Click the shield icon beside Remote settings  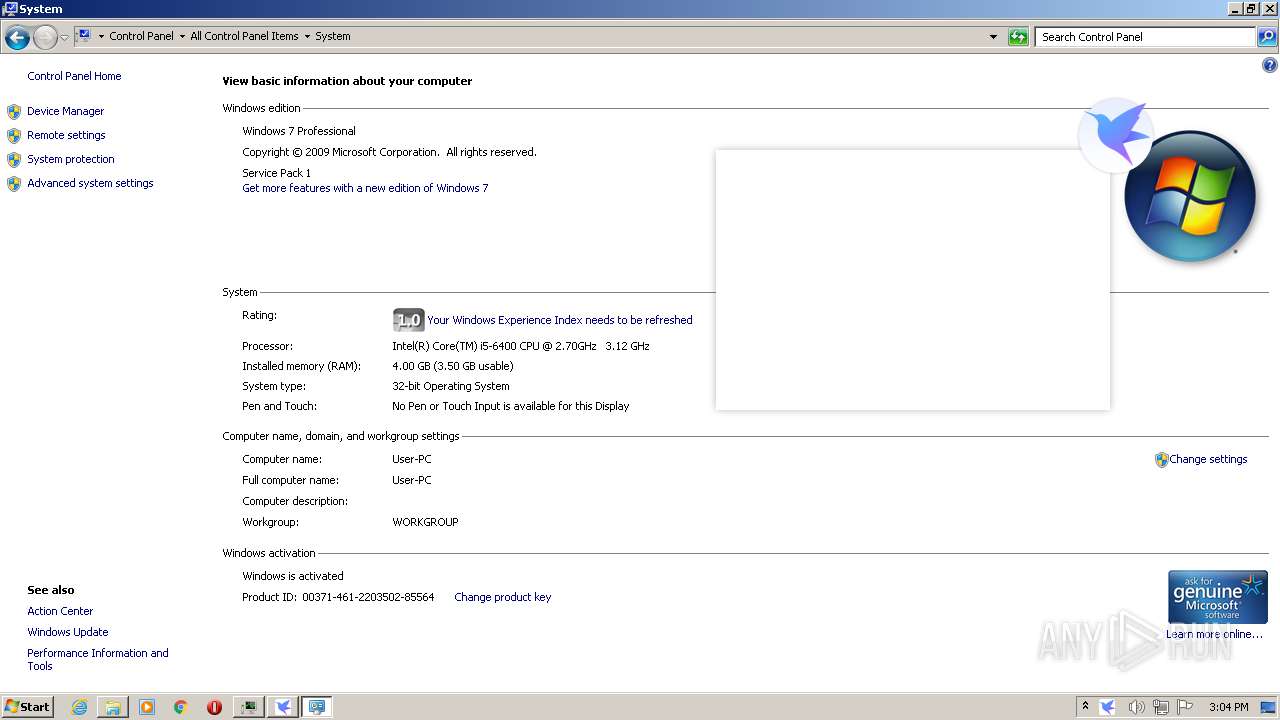pyautogui.click(x=14, y=136)
